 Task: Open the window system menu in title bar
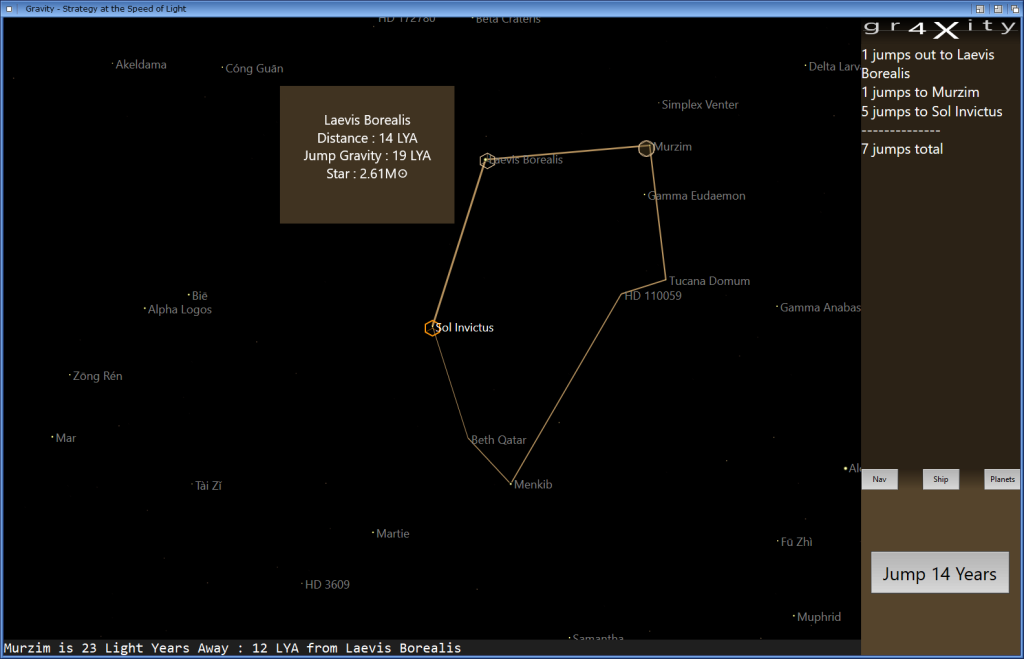[8, 8]
